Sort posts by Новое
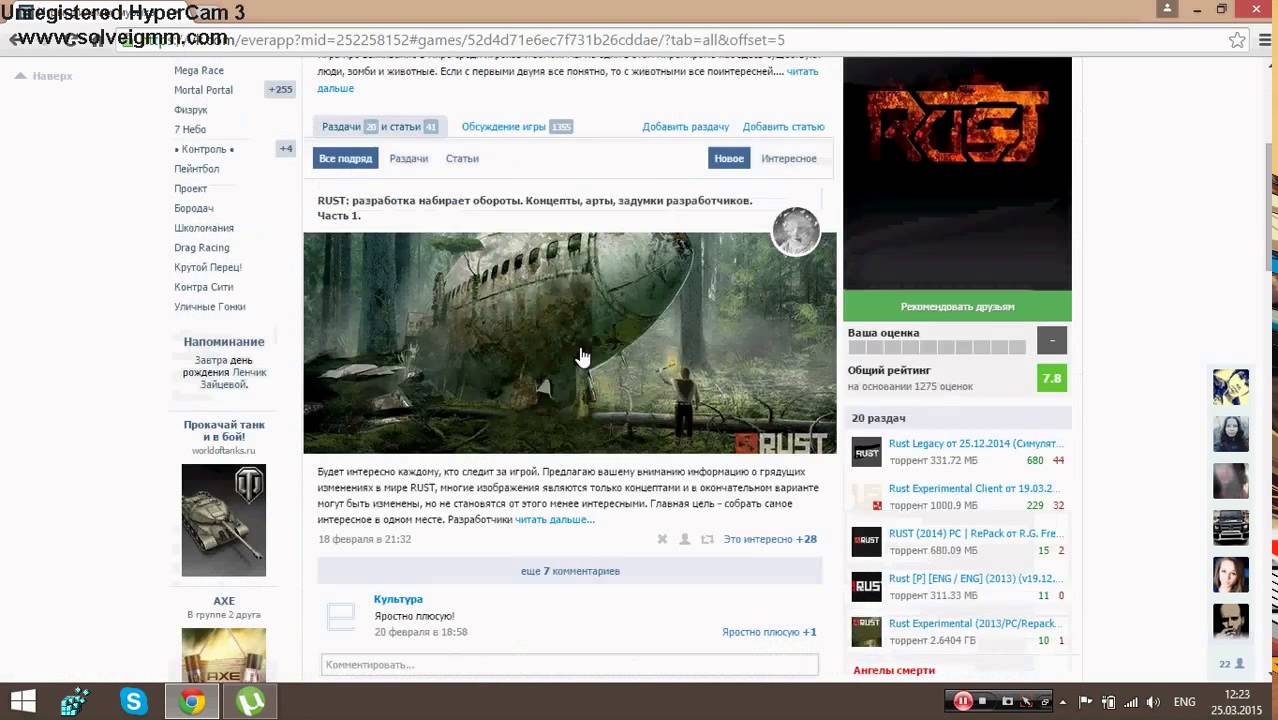Image resolution: width=1278 pixels, height=720 pixels. (x=729, y=158)
